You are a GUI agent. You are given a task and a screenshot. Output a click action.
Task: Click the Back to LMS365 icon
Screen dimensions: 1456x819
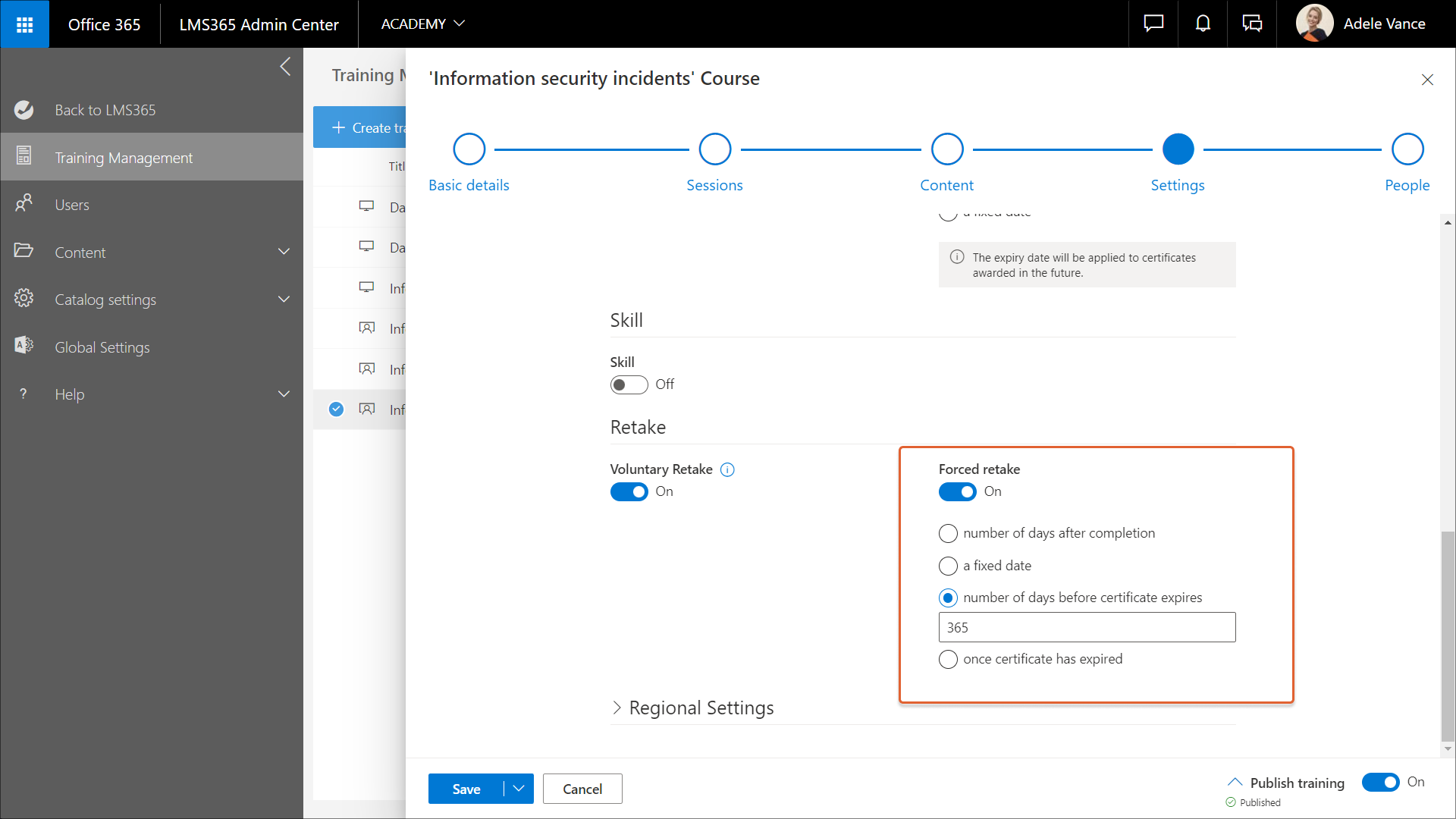(x=24, y=110)
